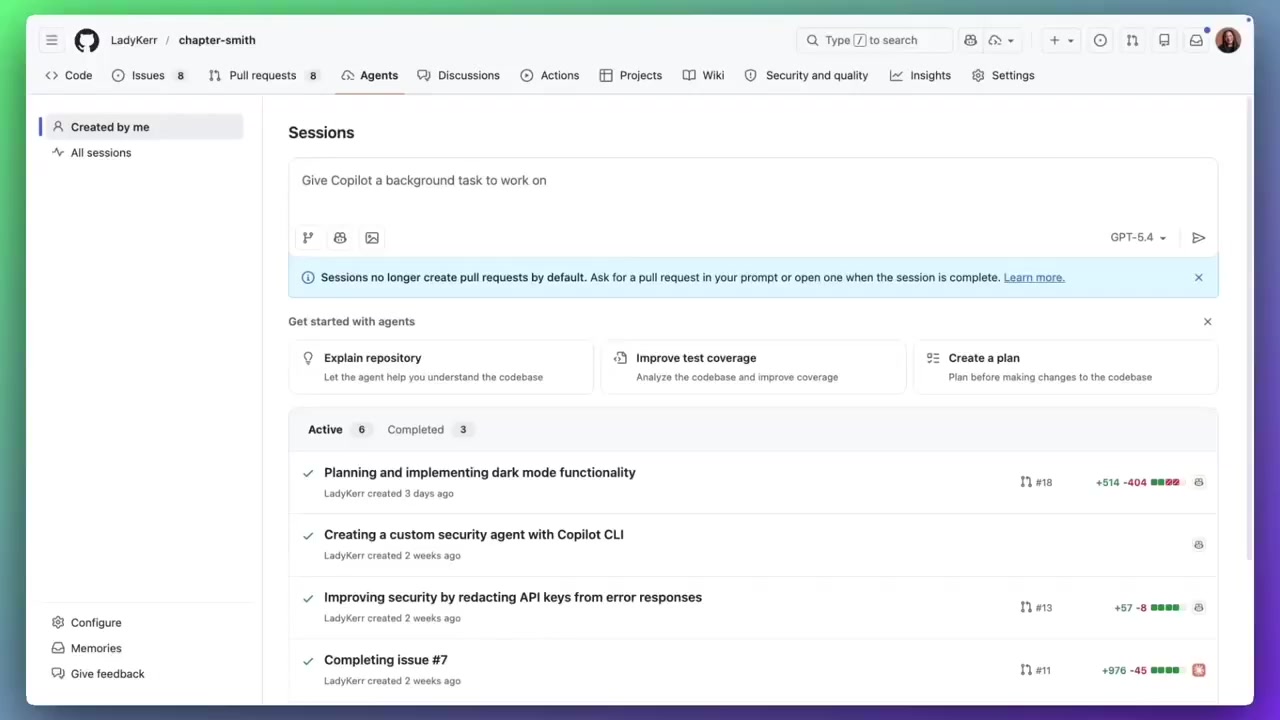
Task: Click Learn more link in banner
Action: (1034, 277)
